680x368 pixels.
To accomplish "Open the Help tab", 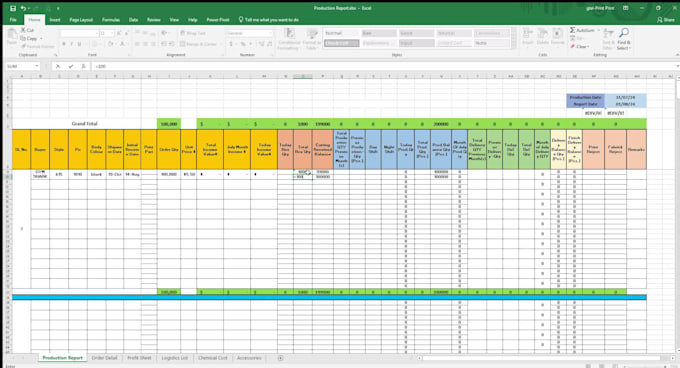I will (x=193, y=20).
